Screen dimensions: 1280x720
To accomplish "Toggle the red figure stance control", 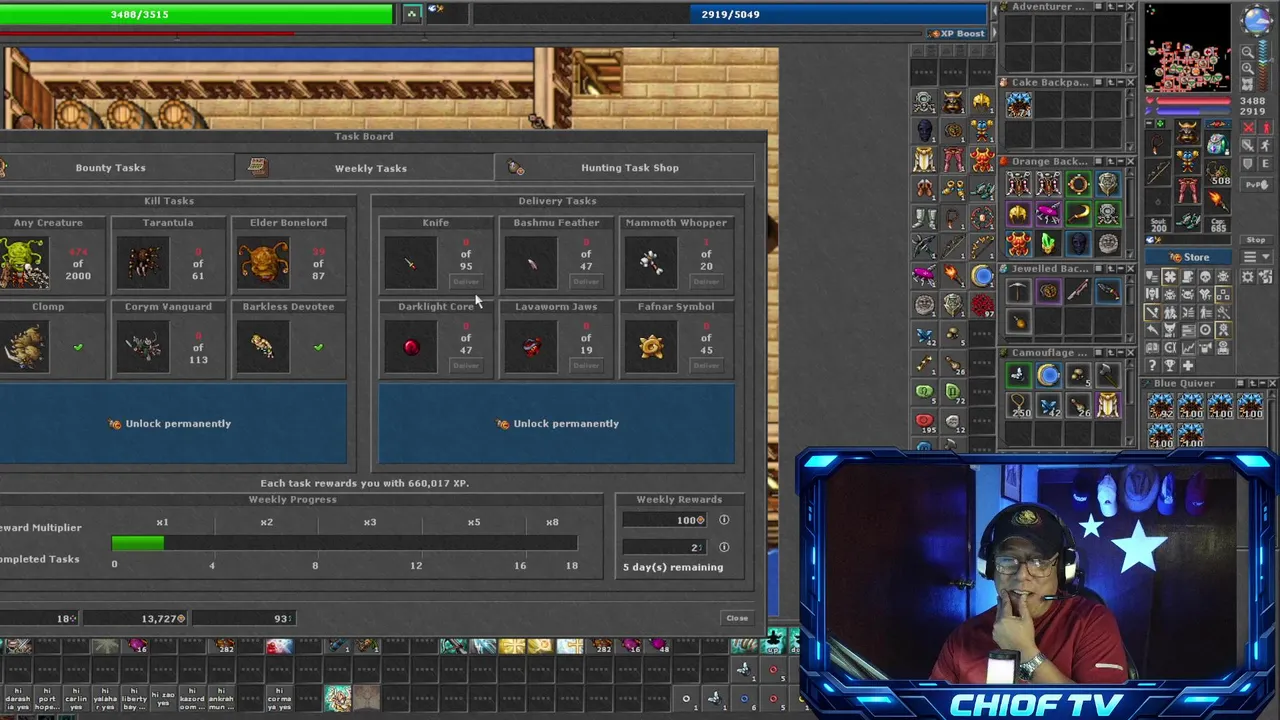I will 1267,127.
